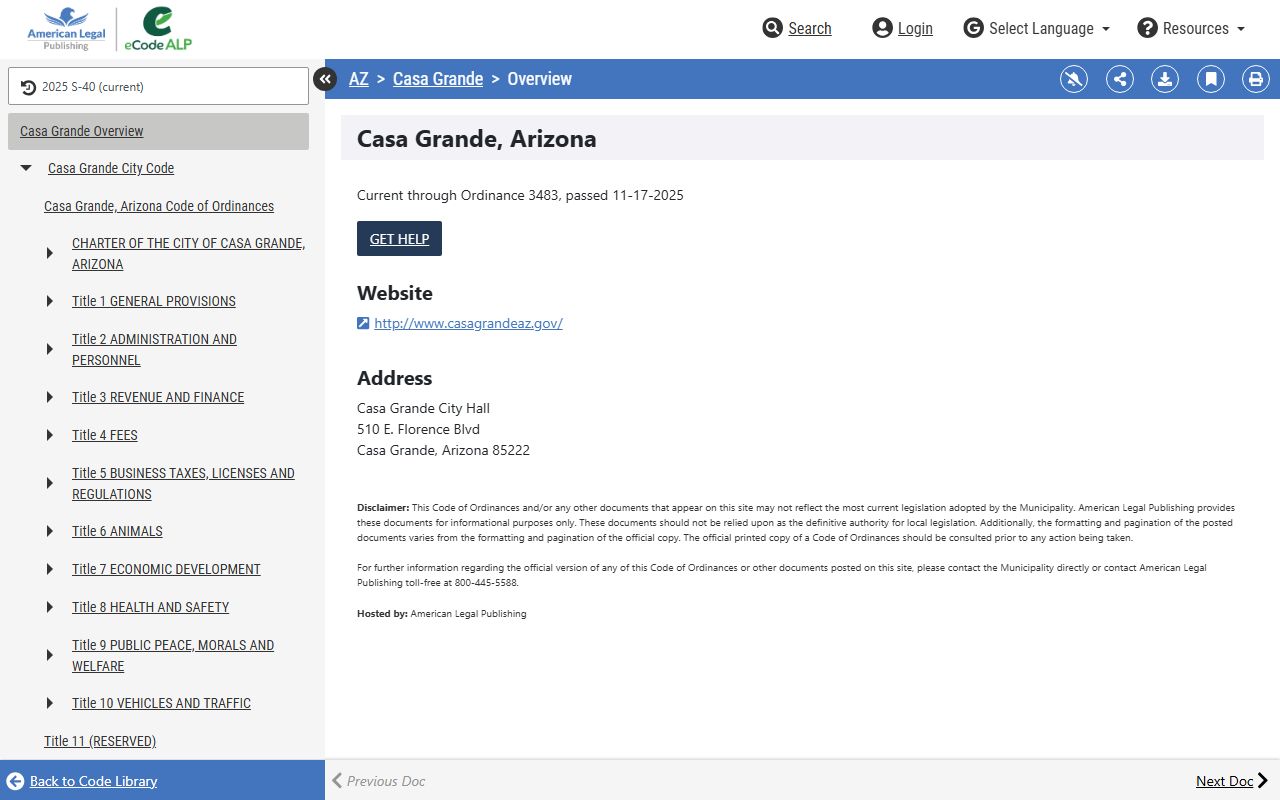Screen dimensions: 1280x800
Task: Click the Bookmark icon
Action: (1211, 79)
